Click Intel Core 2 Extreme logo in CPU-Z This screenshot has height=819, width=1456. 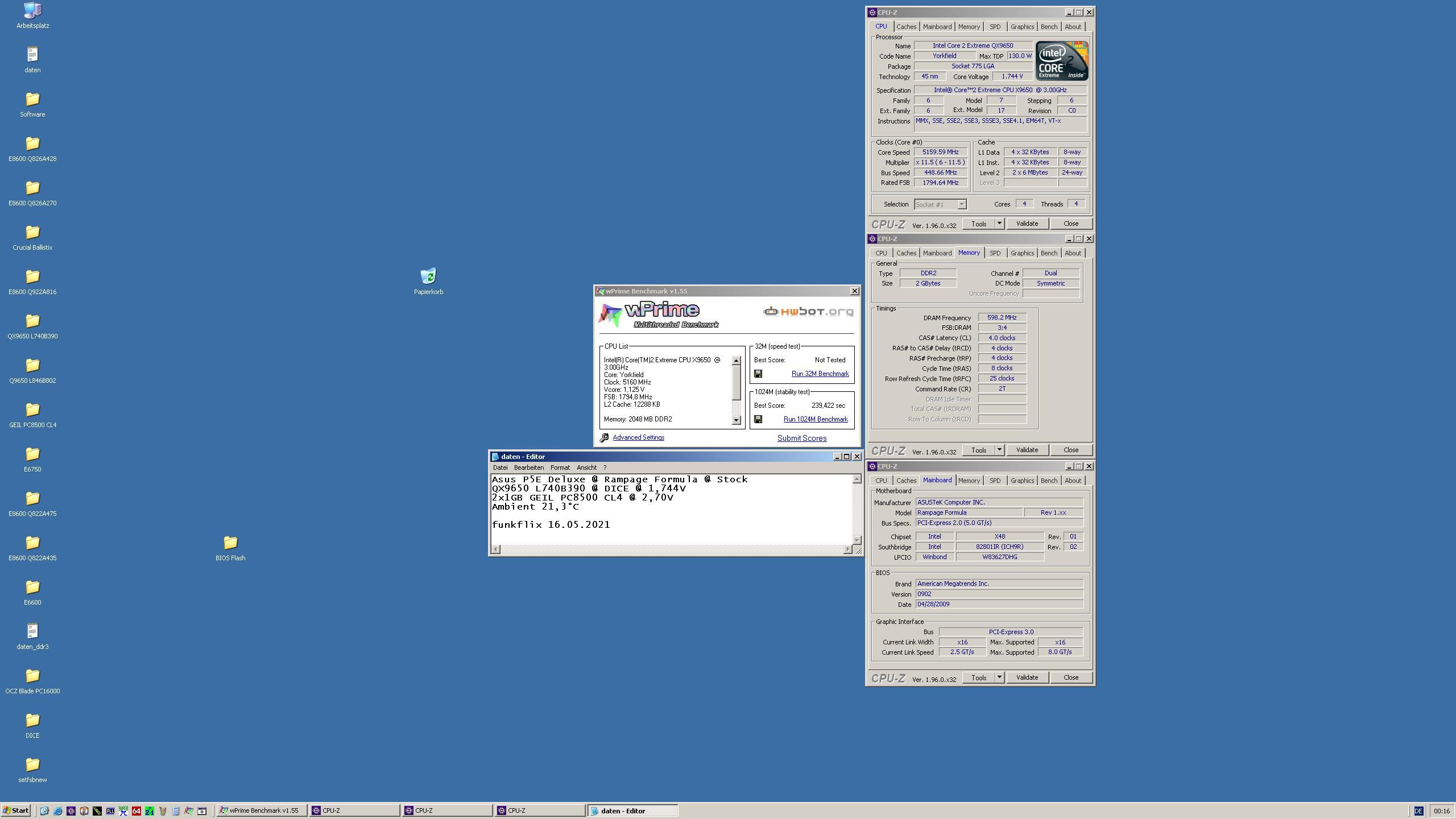tap(1061, 60)
